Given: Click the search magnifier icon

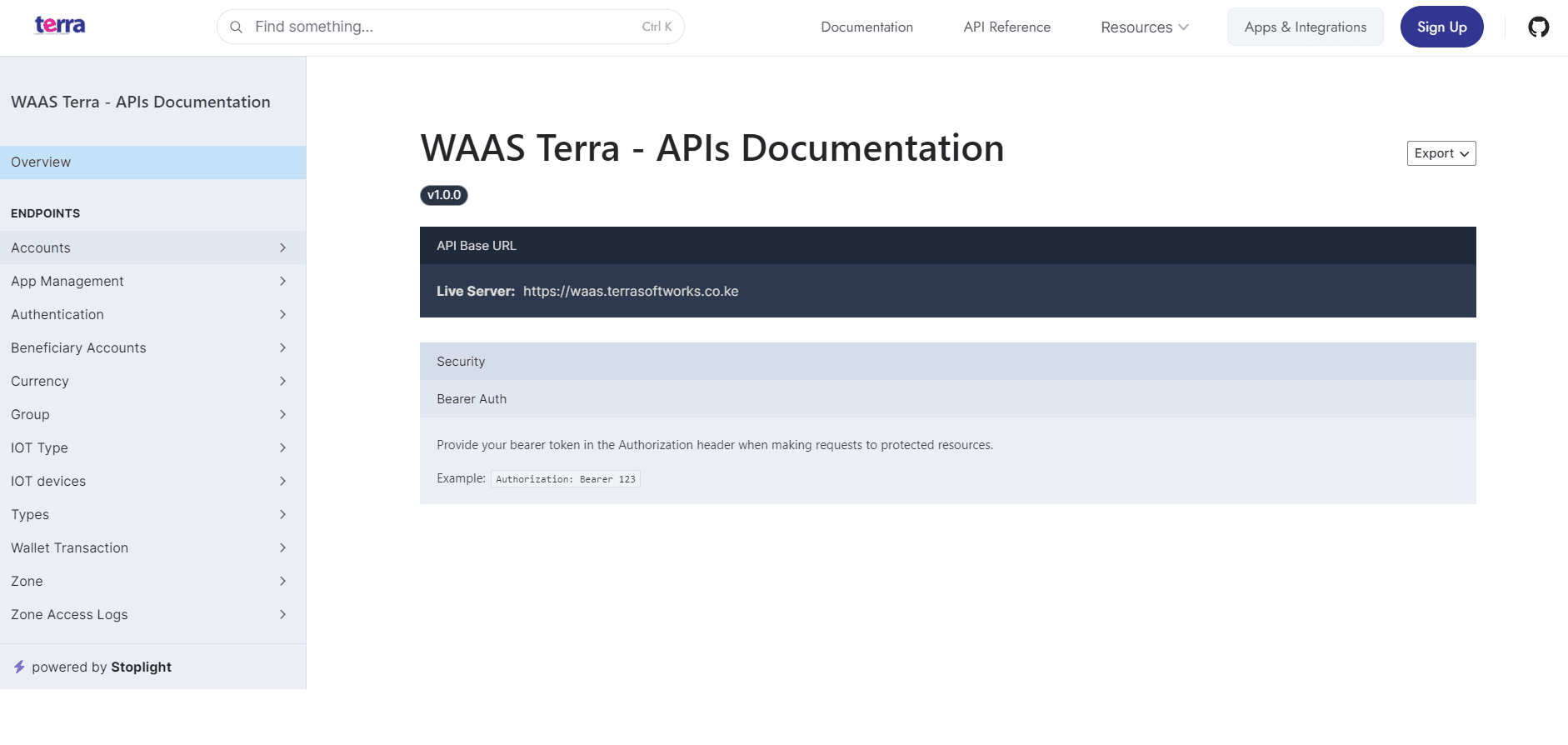Looking at the screenshot, I should 237,27.
